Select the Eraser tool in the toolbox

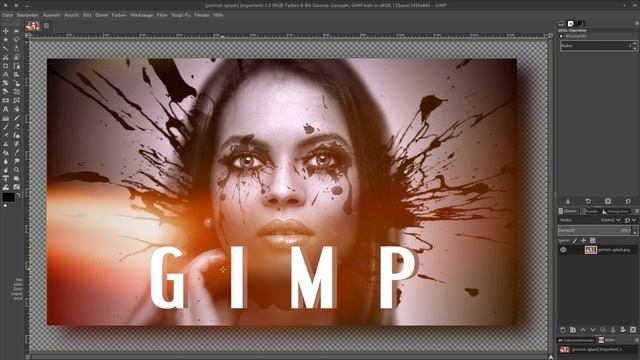16,127
